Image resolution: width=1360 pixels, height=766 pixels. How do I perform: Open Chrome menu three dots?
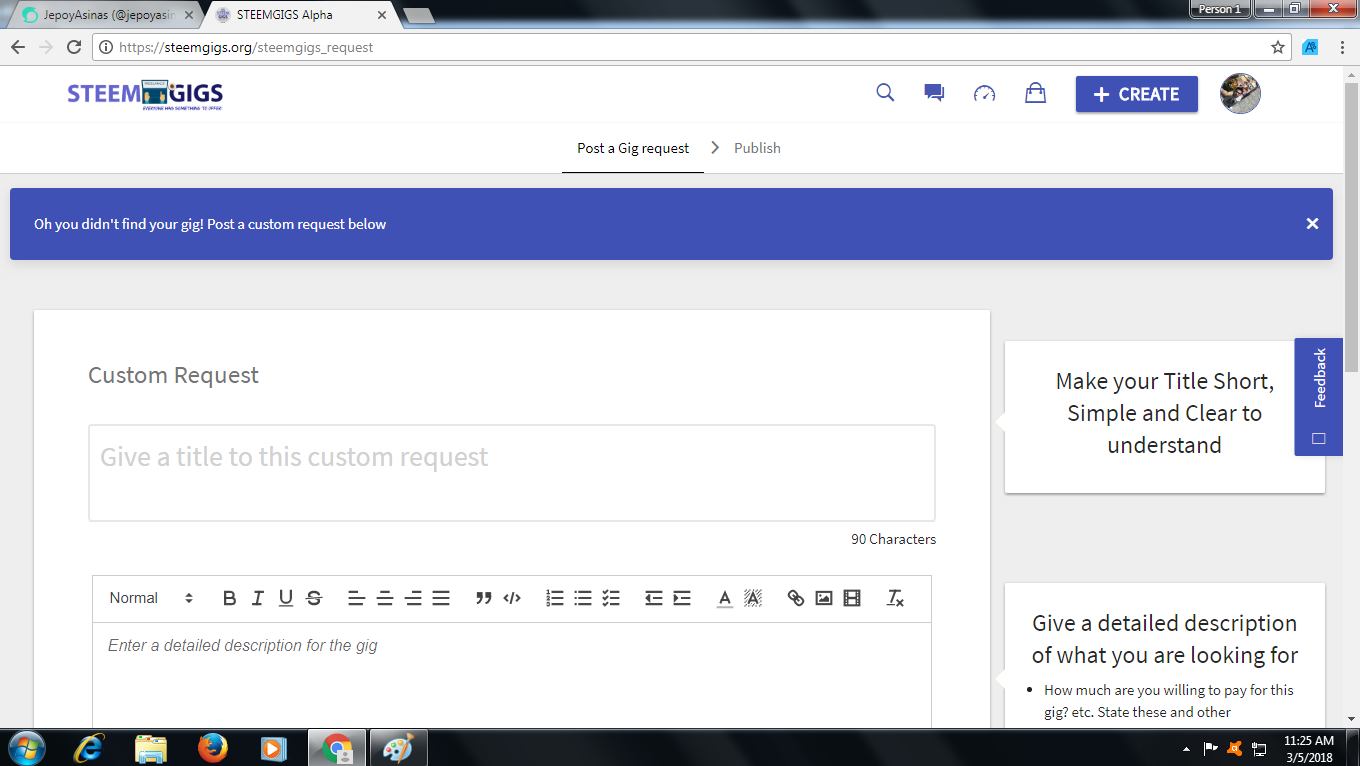1342,47
